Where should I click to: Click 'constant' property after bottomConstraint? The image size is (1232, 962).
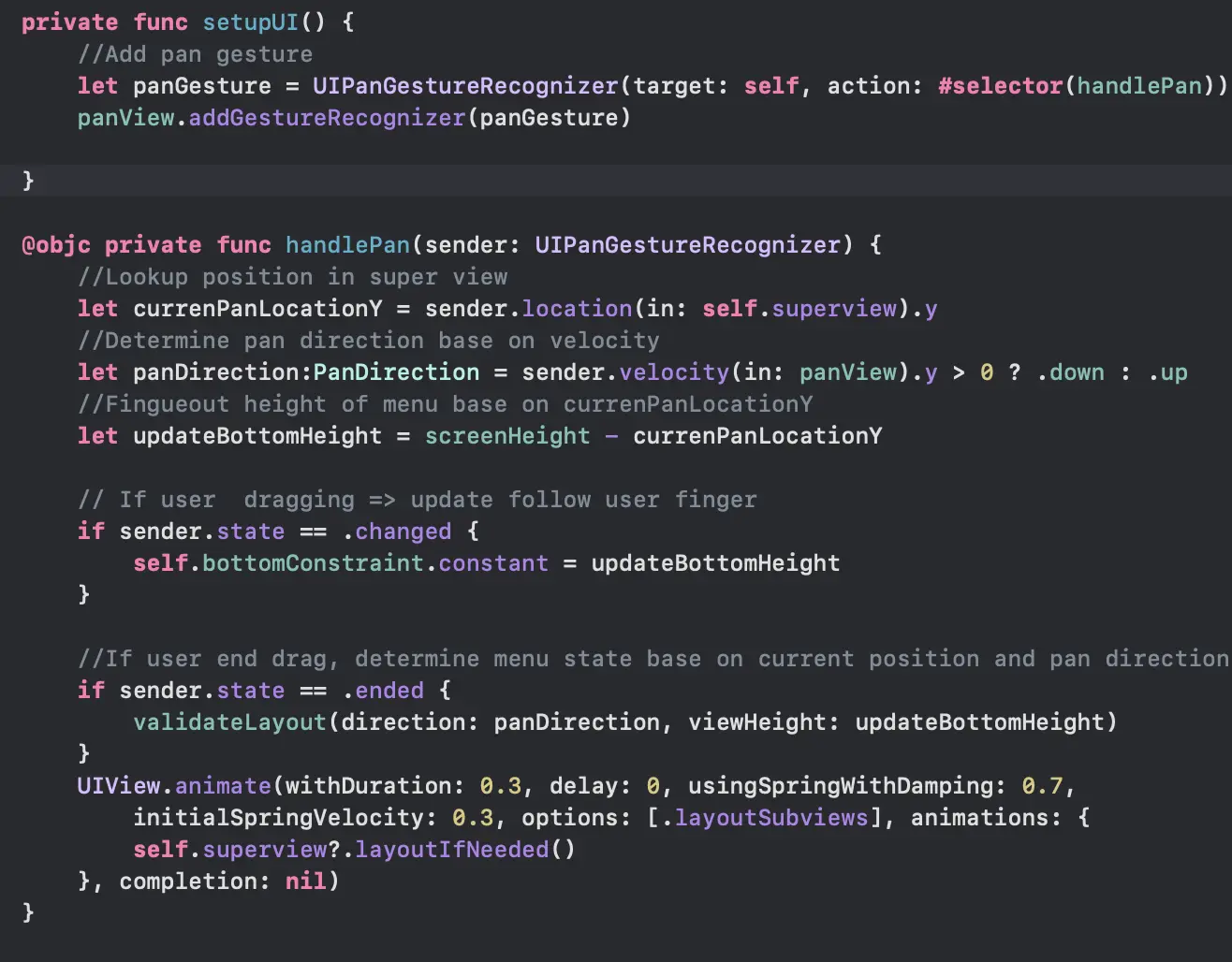(x=493, y=563)
